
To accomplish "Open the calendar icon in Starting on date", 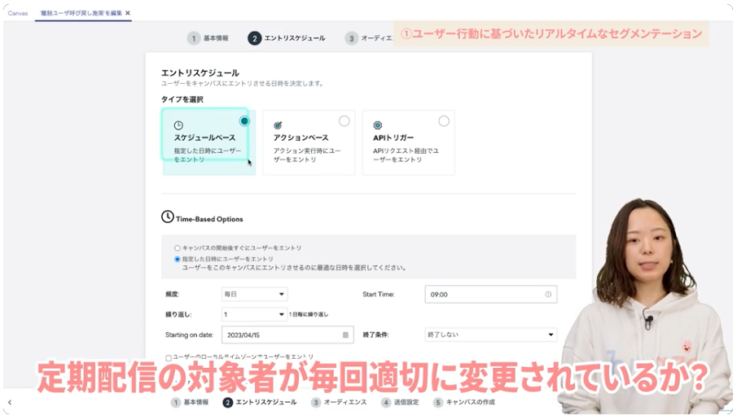I will click(x=346, y=335).
